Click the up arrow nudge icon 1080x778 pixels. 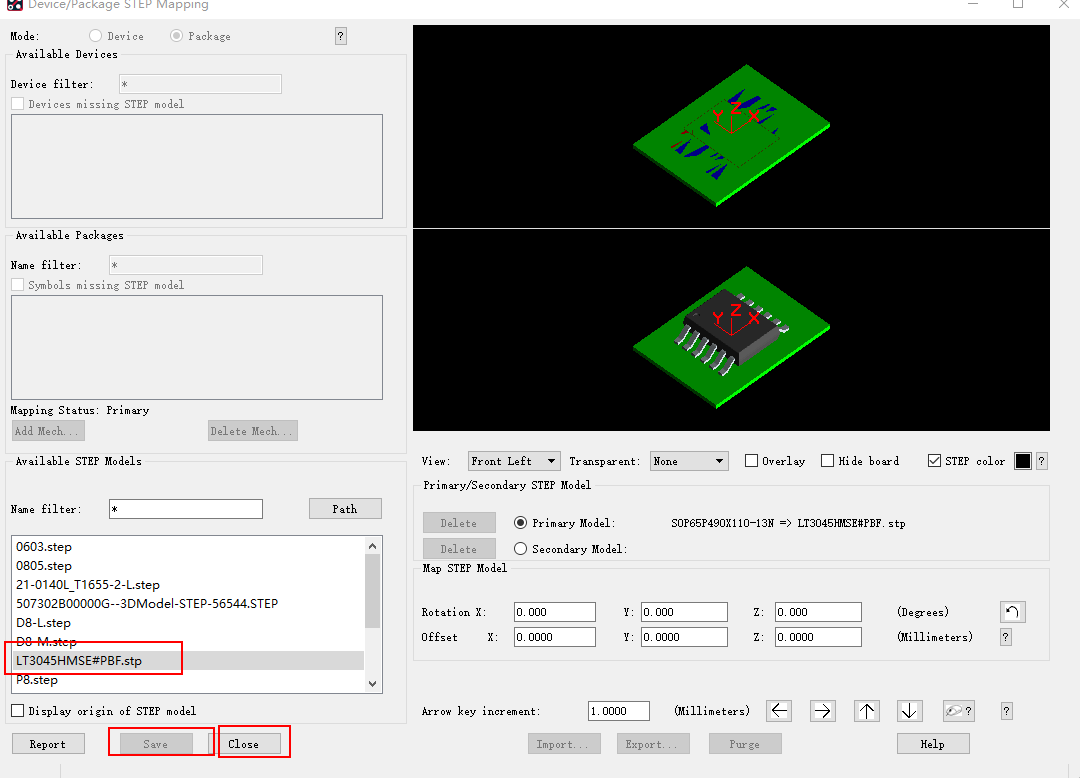866,710
